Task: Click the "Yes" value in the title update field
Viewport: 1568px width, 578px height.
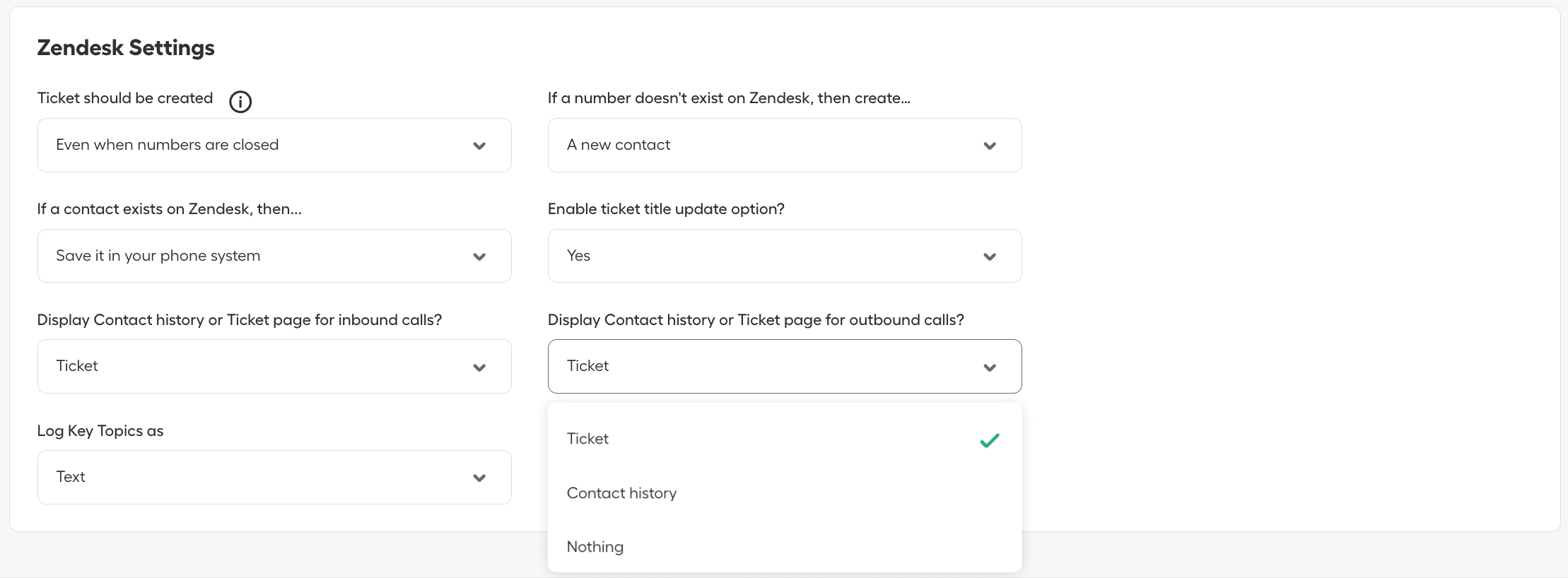Action: tap(578, 256)
